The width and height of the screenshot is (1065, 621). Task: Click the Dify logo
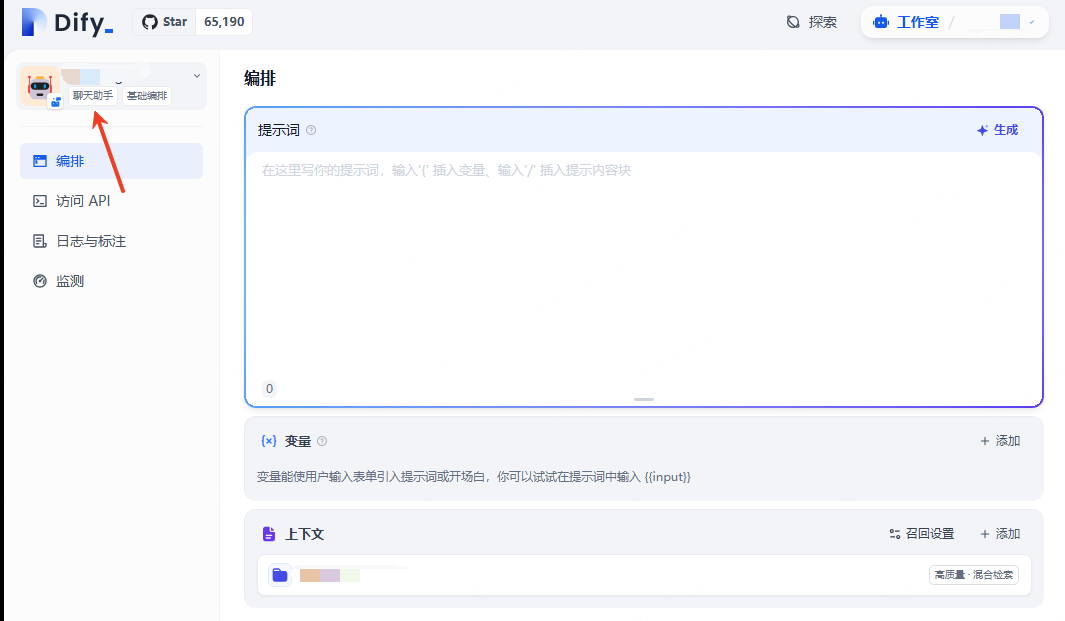click(67, 22)
